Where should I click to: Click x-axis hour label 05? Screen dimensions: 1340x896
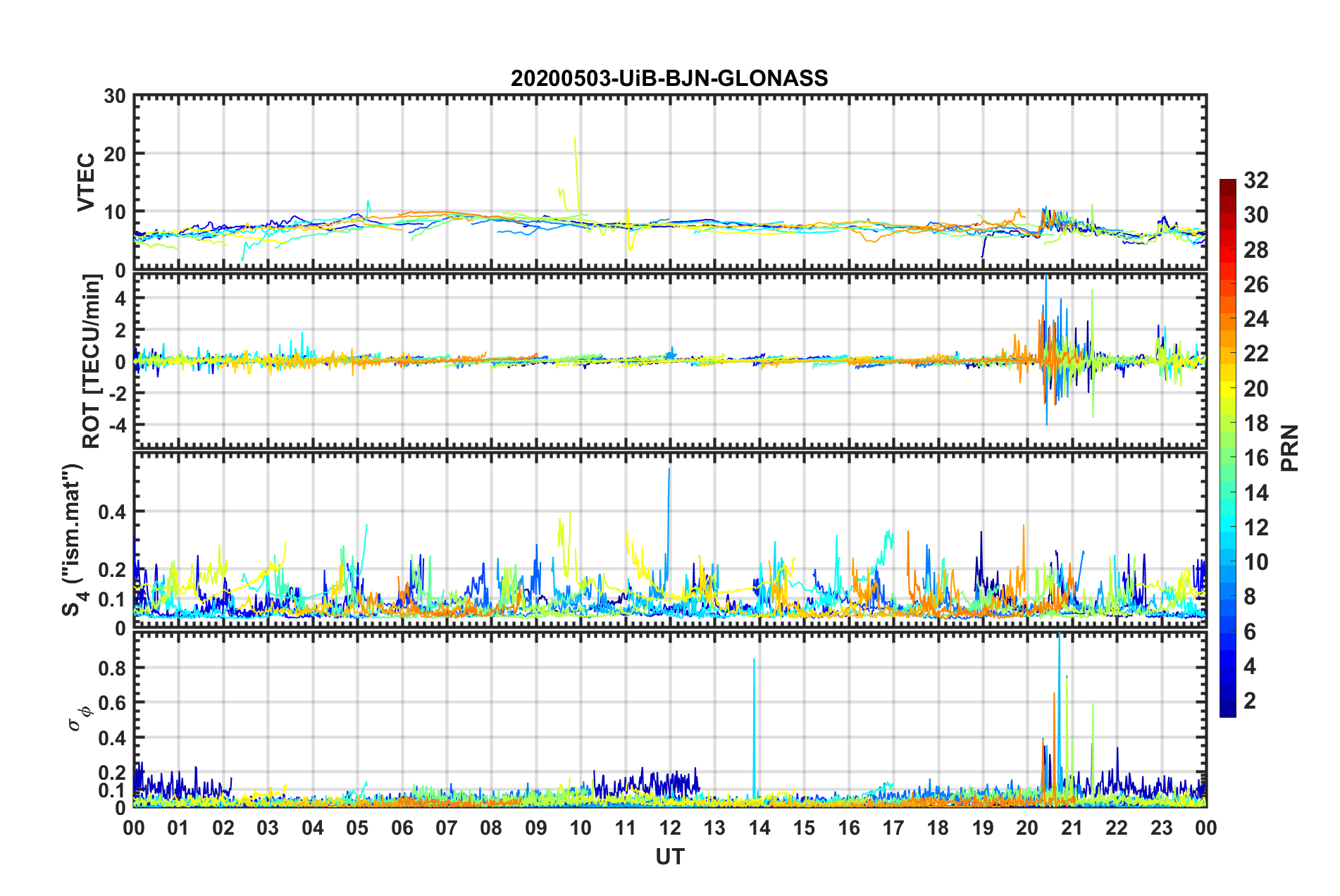pyautogui.click(x=357, y=828)
